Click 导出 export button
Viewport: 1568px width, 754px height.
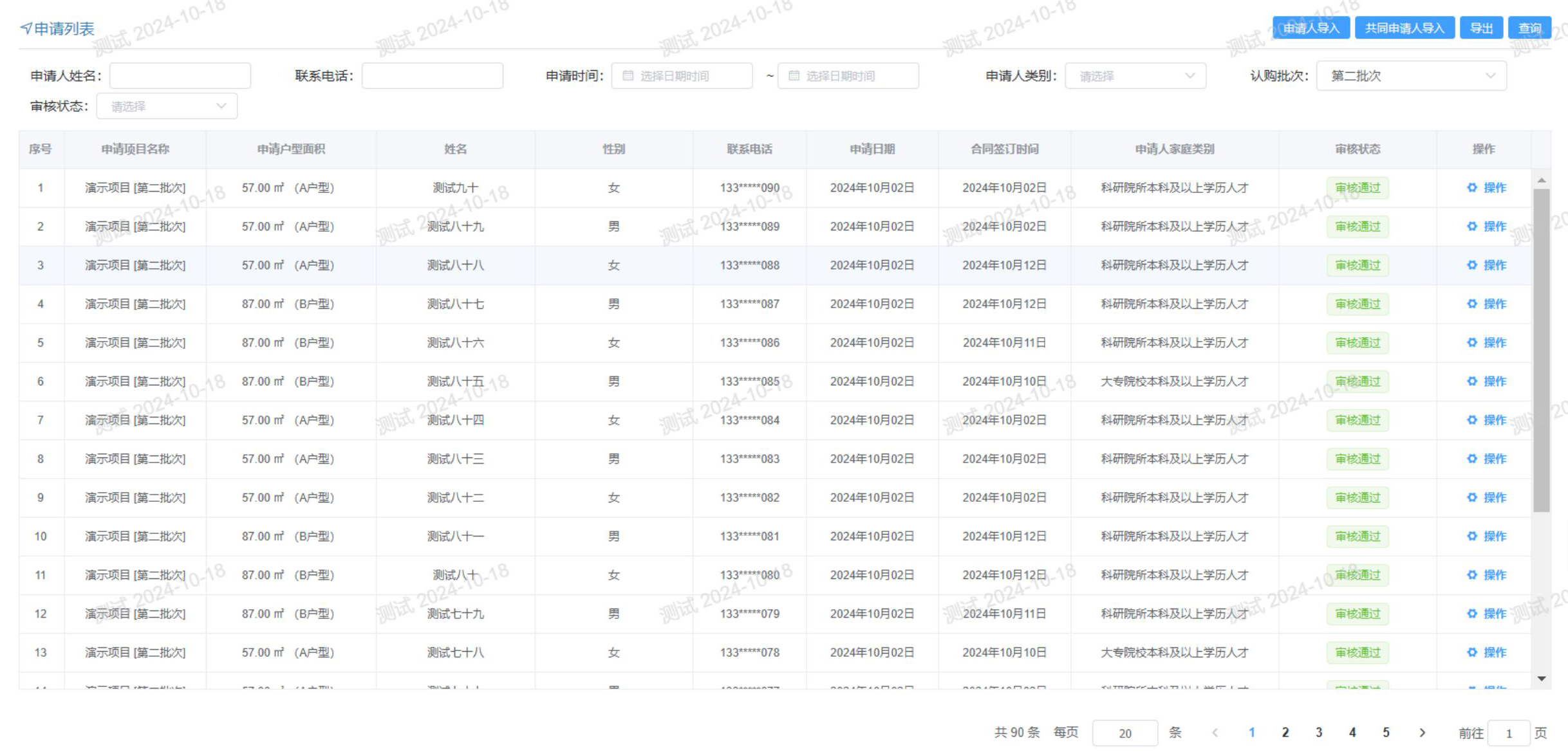(x=1480, y=28)
